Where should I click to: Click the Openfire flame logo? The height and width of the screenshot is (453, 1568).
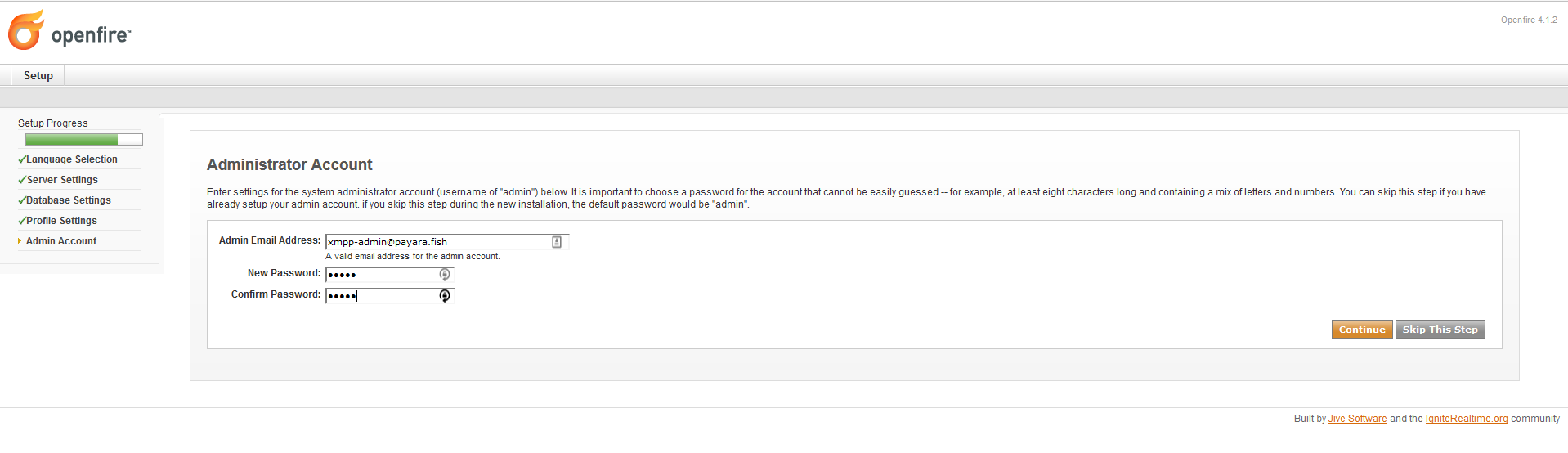point(25,31)
